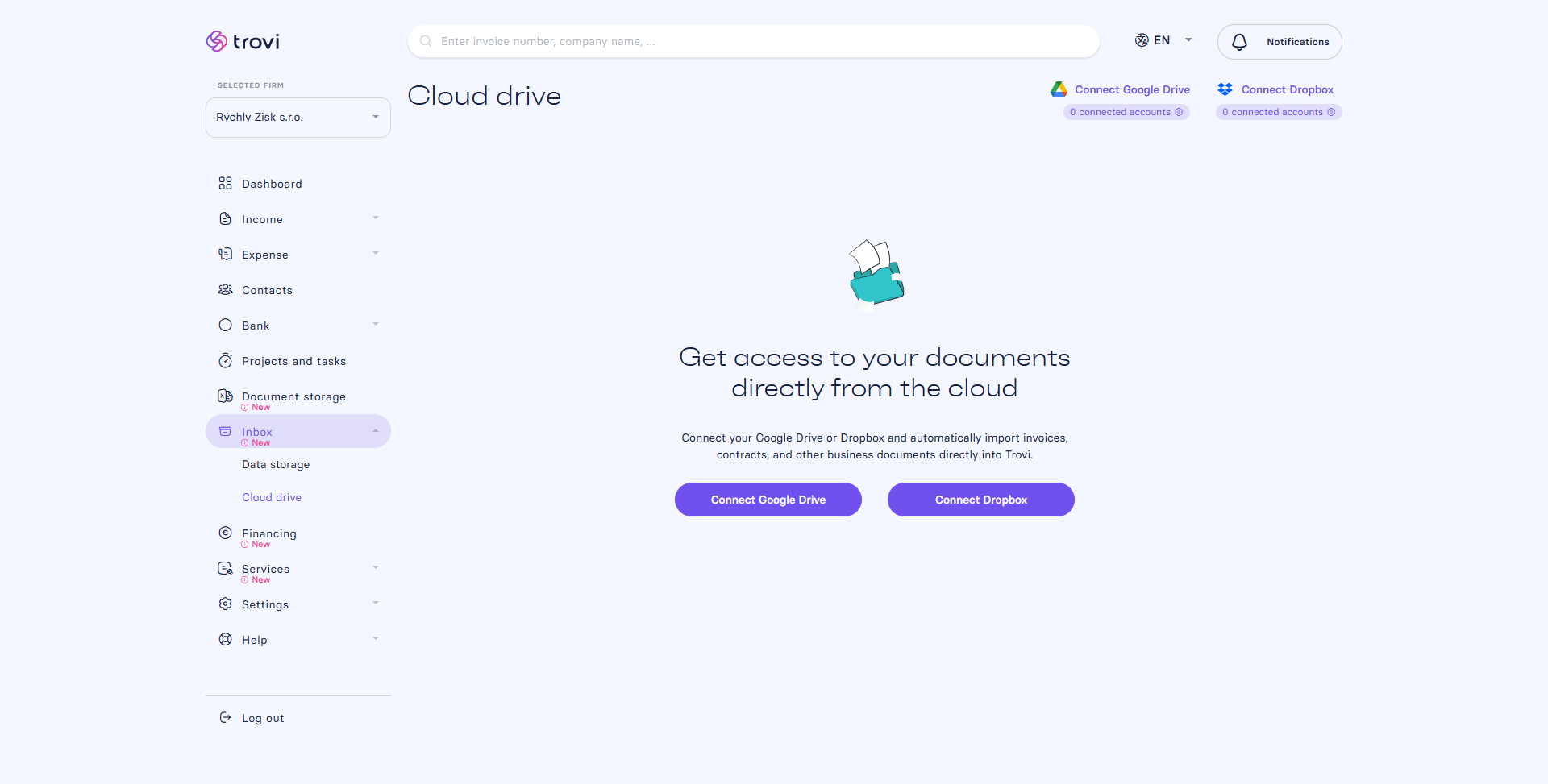Viewport: 1548px width, 784px height.
Task: Click the Dashboard grid icon
Action: pyautogui.click(x=225, y=183)
